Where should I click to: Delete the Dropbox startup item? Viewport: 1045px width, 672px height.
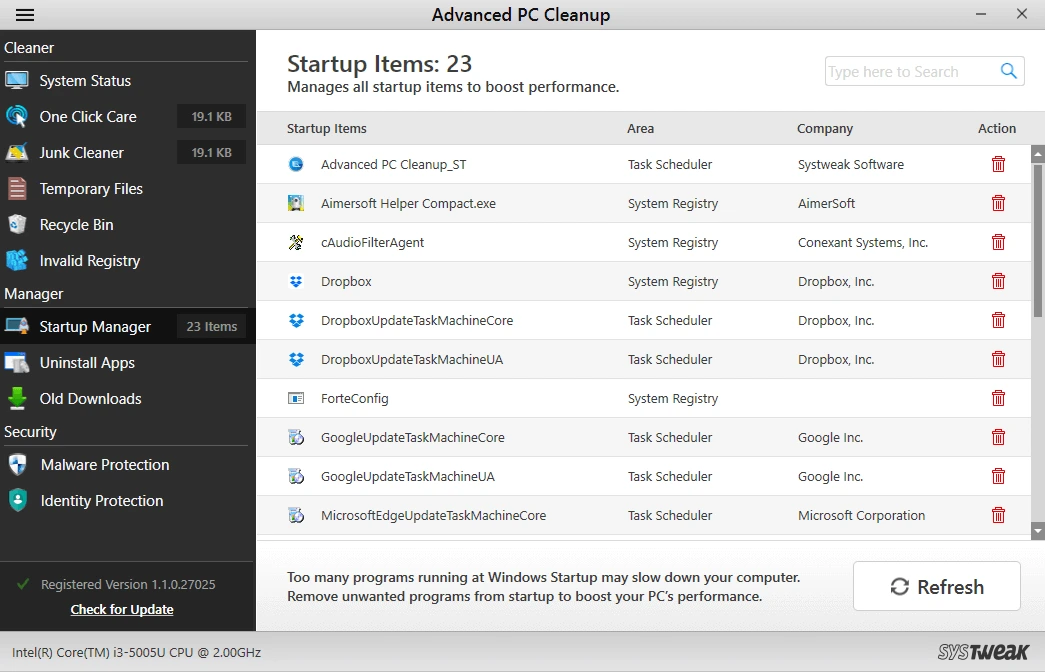pyautogui.click(x=998, y=281)
